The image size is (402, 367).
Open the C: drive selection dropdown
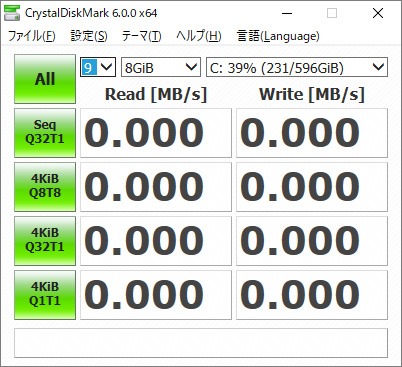pos(297,67)
